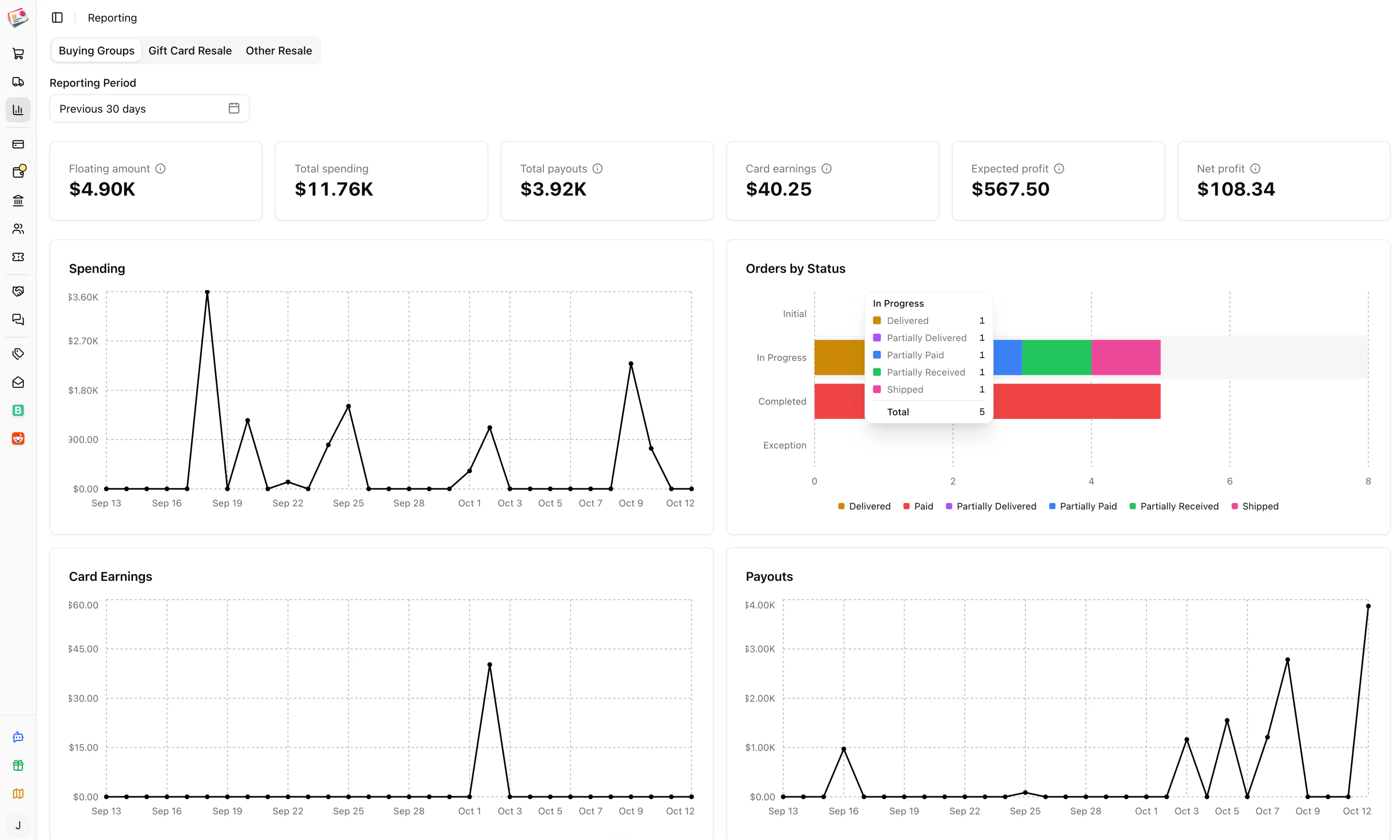Toggle the sidebar panel button
1400x840 pixels.
pos(57,17)
